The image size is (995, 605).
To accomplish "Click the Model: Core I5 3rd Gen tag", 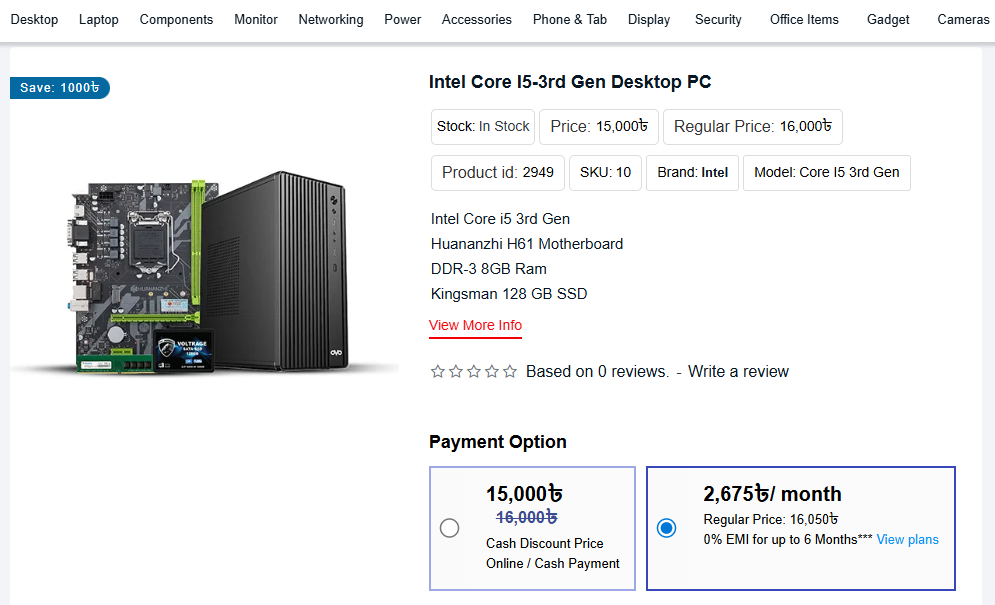I will pyautogui.click(x=826, y=173).
